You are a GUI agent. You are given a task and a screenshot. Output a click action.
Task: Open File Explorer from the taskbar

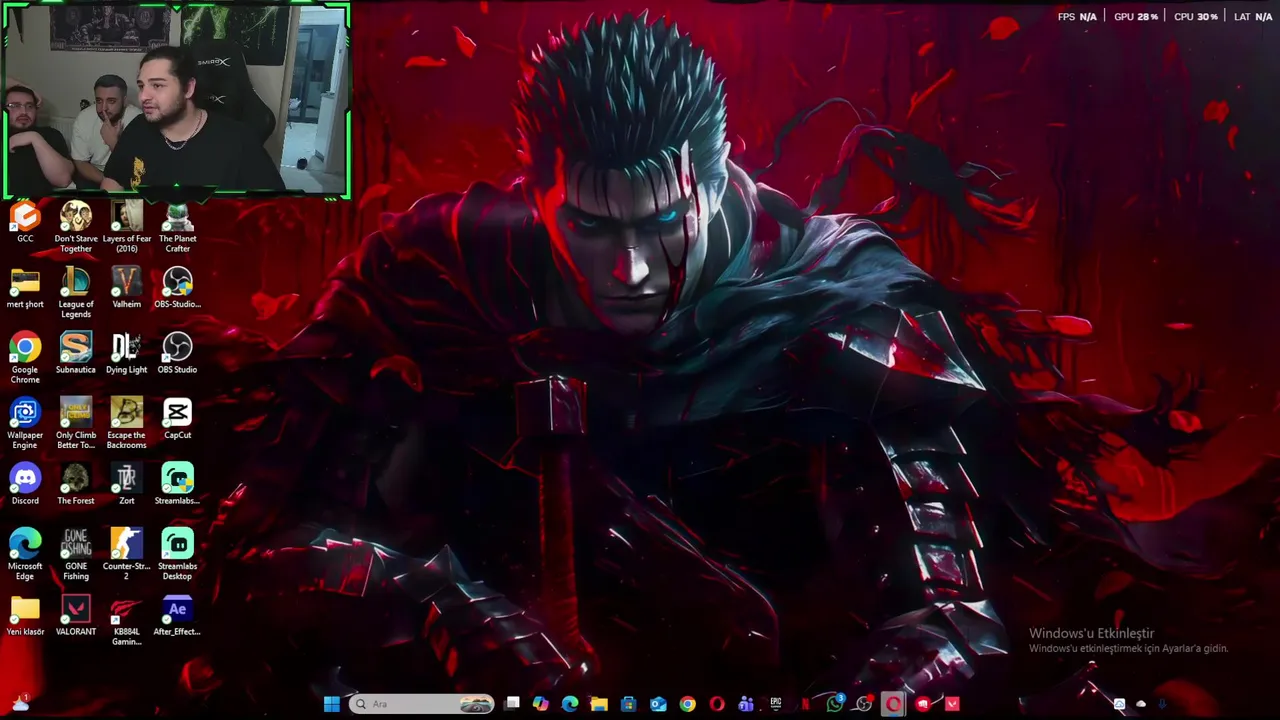tap(599, 704)
